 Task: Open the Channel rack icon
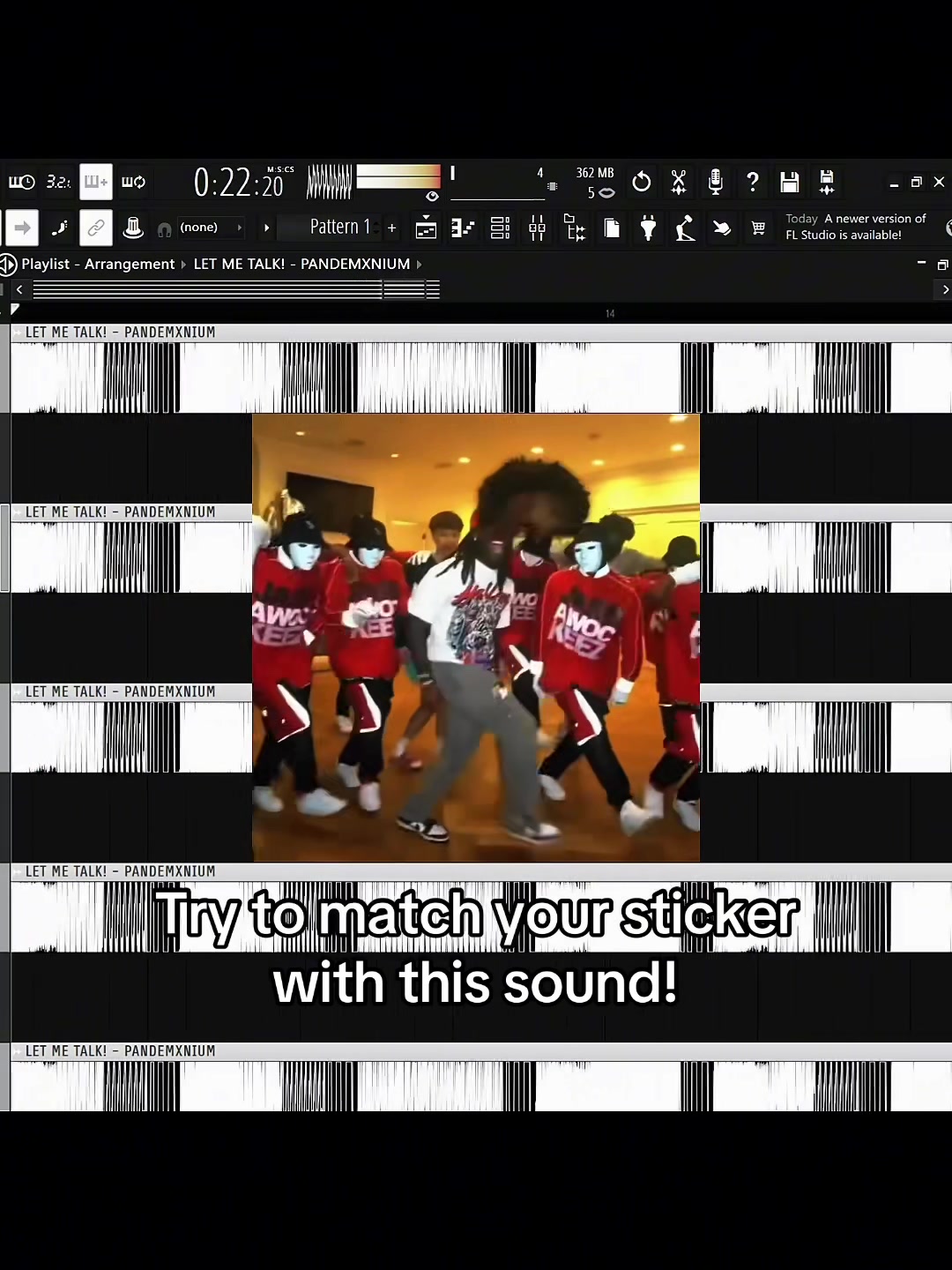pyautogui.click(x=500, y=228)
